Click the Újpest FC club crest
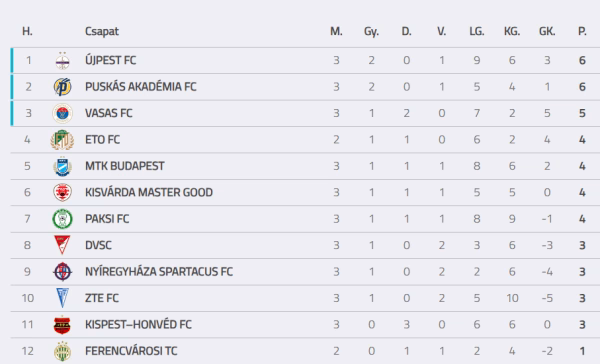Image resolution: width=600 pixels, height=364 pixels. pos(62,60)
